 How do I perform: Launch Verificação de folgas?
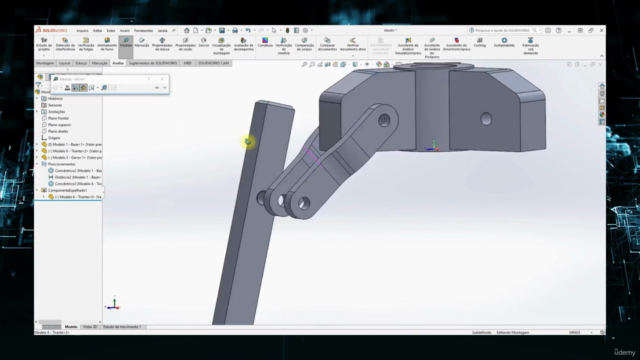click(86, 45)
